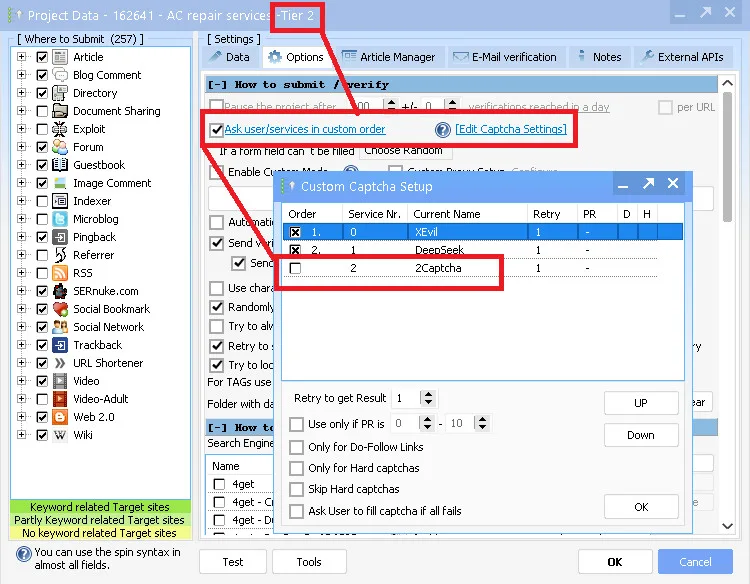Expand the Blog Comment tree node
Screen dimensions: 750x584
coord(22,75)
